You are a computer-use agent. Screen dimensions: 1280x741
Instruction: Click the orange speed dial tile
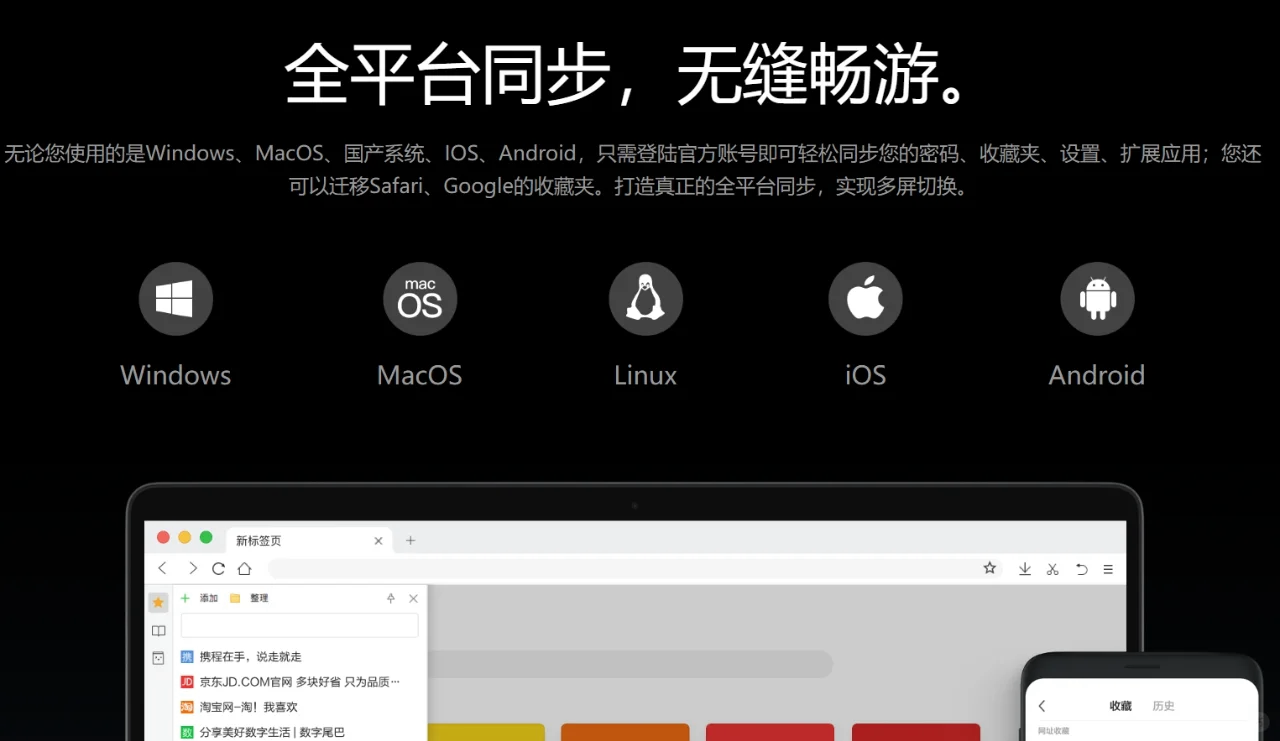coord(625,732)
